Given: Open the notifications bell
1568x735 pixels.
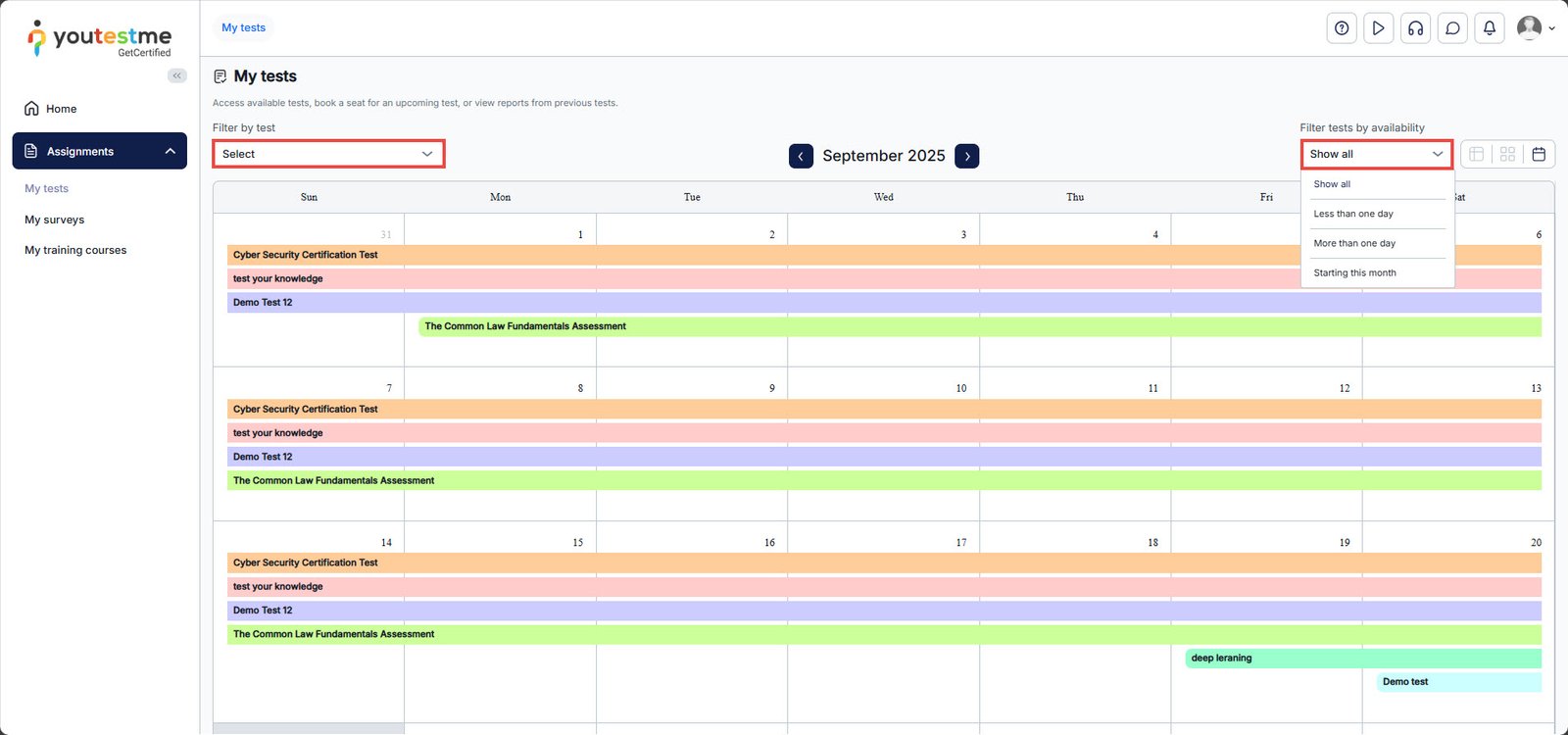Looking at the screenshot, I should tap(1489, 28).
